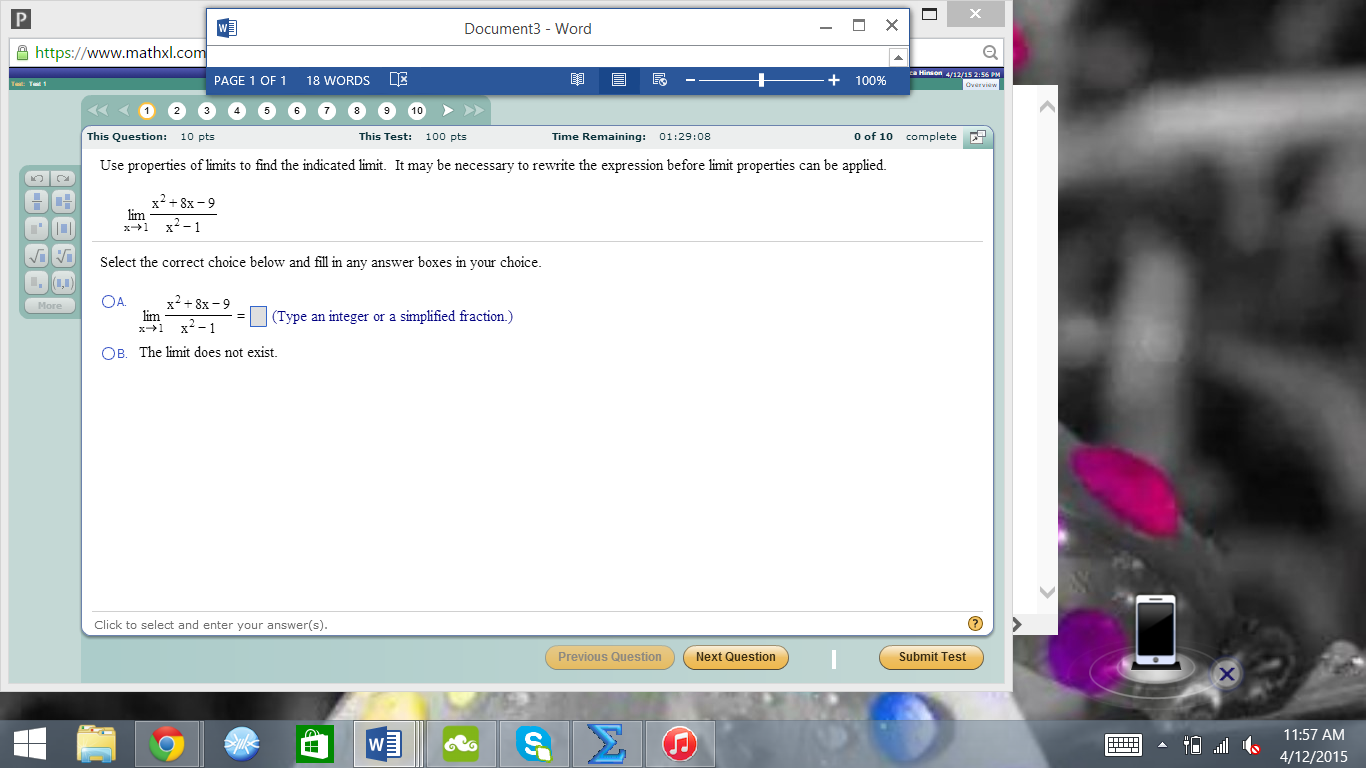
Task: Insert a fraction using the math palette
Action: [35, 200]
